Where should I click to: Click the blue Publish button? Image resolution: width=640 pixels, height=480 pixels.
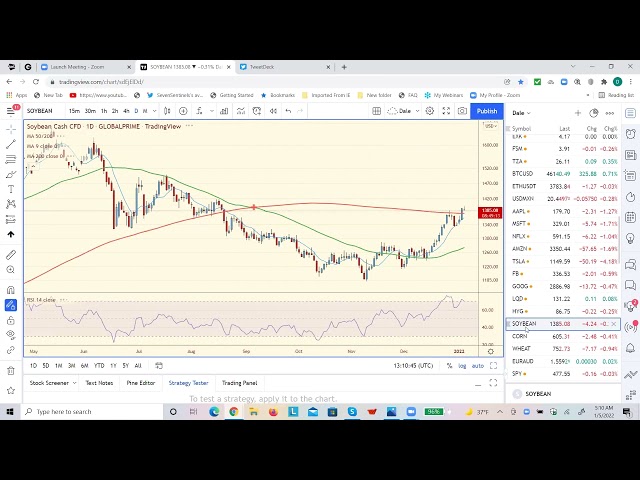point(487,111)
